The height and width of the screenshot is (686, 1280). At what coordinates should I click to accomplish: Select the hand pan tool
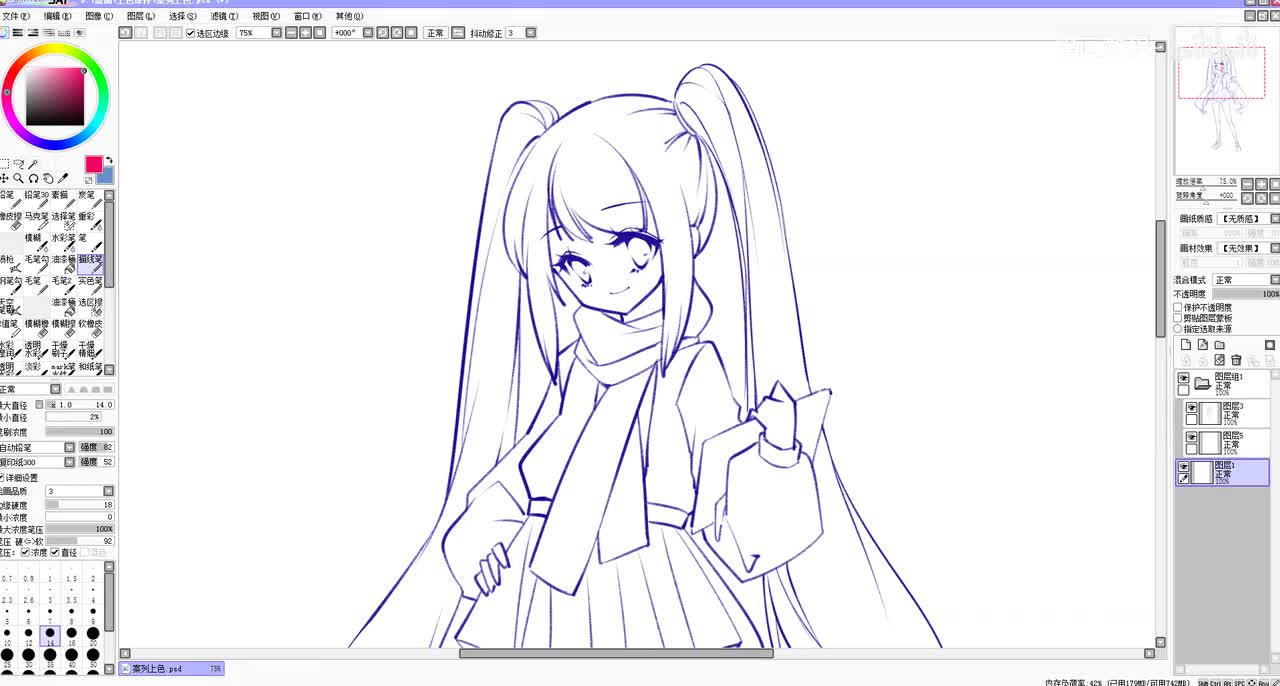(48, 178)
